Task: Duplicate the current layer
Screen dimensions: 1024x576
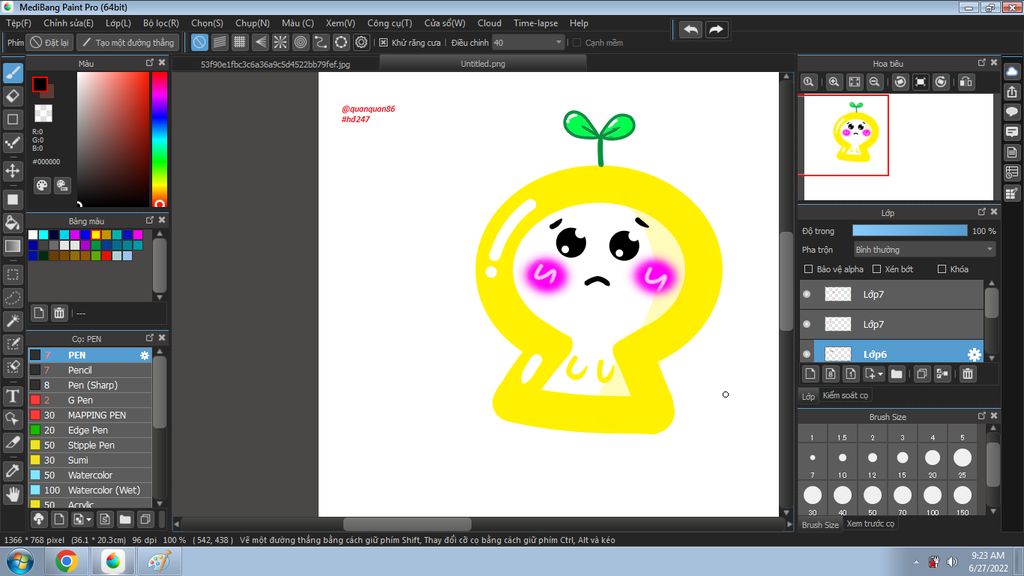Action: (x=921, y=374)
